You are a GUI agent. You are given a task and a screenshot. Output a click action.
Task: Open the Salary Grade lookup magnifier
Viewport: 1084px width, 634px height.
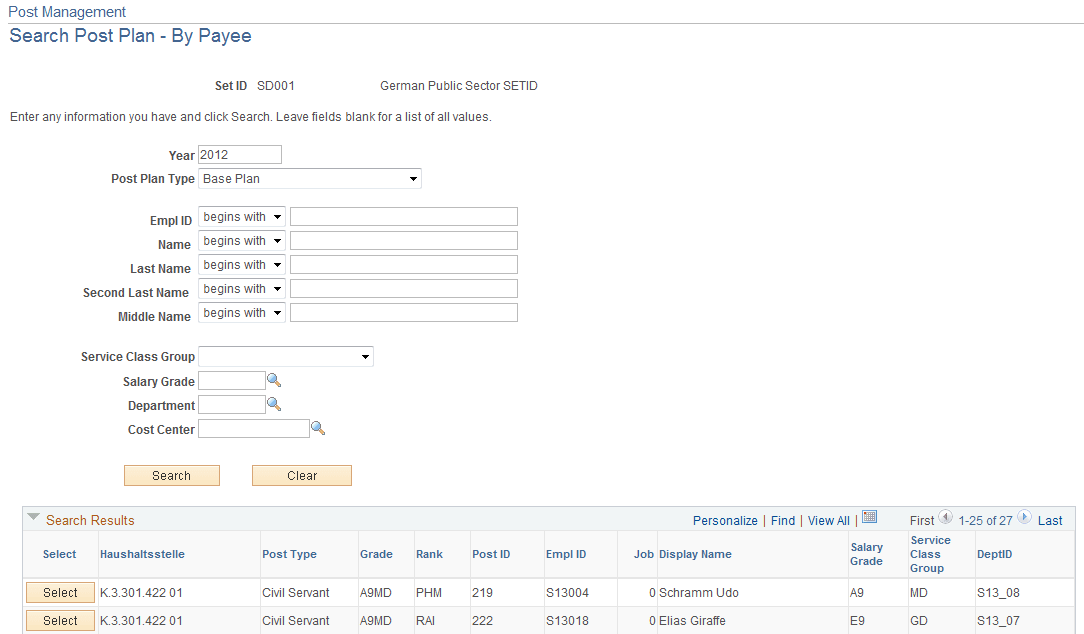click(x=272, y=380)
